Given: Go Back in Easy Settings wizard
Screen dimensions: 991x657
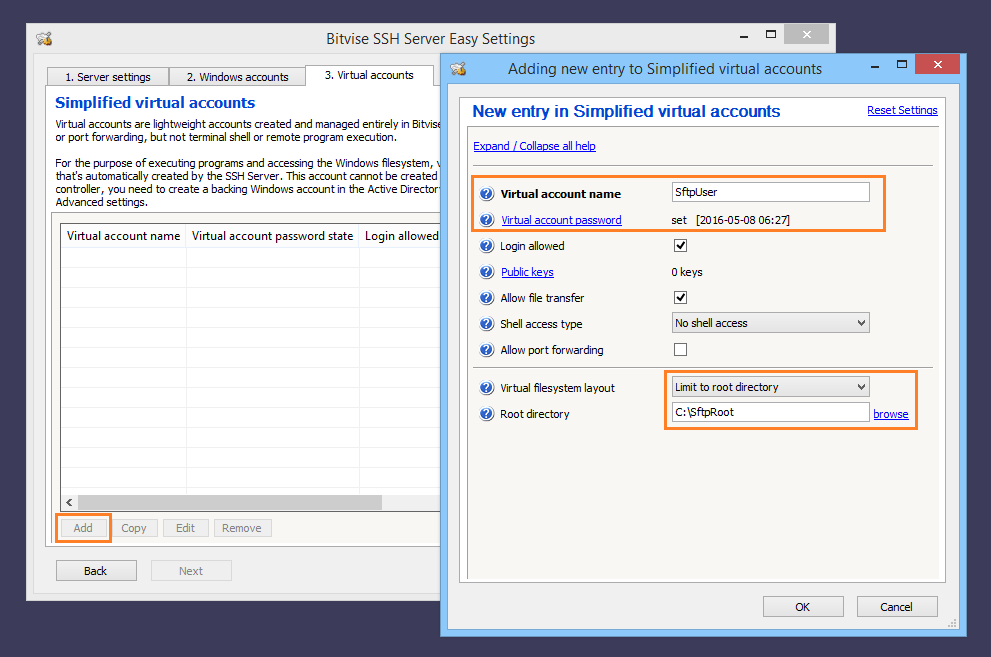Looking at the screenshot, I should pyautogui.click(x=96, y=570).
